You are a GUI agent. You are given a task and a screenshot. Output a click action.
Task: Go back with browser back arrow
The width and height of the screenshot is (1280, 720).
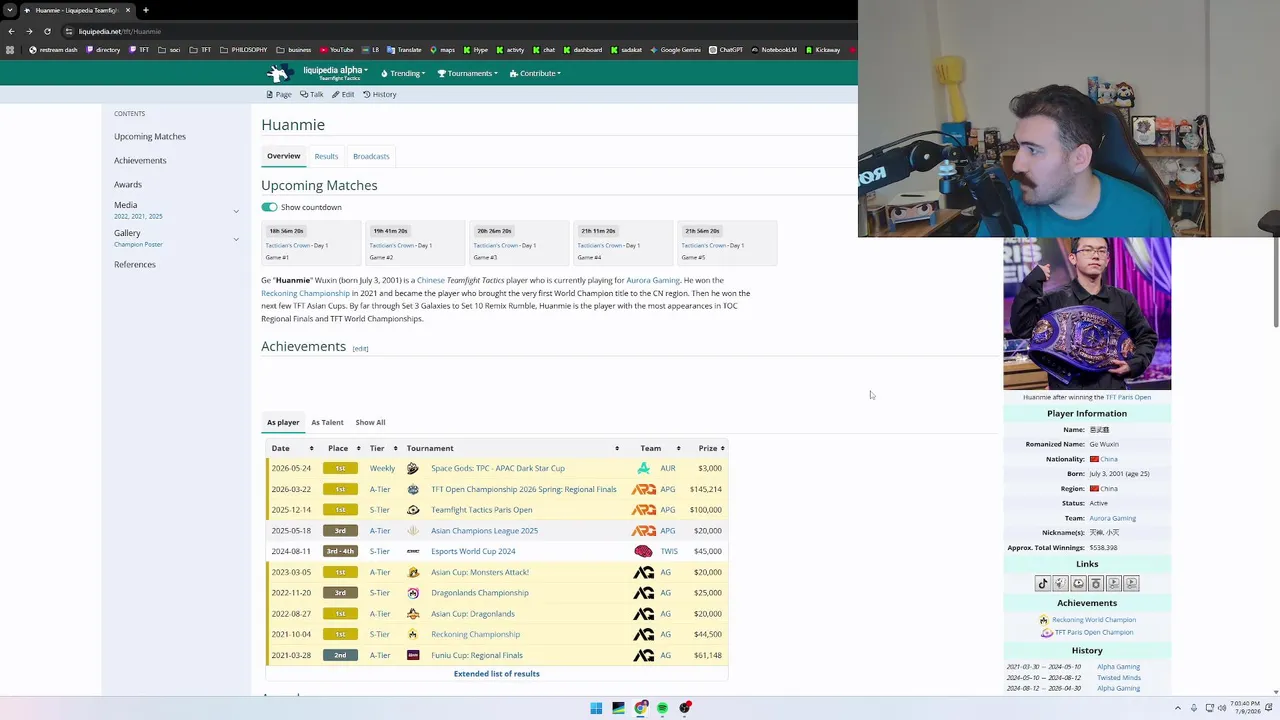click(11, 31)
